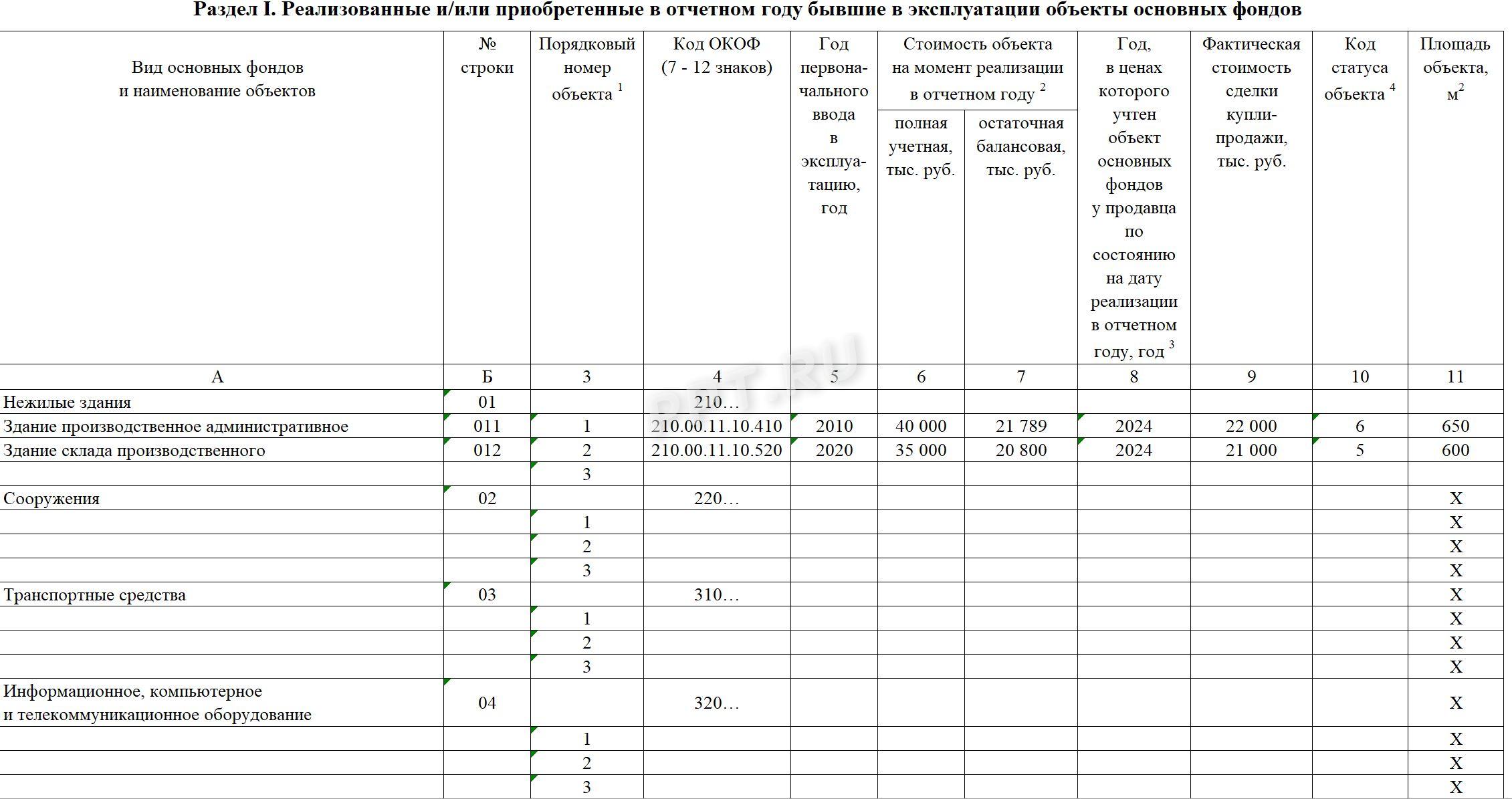The image size is (1512, 799).
Task: Select "Здание склада производственного" row name
Action: pos(134,451)
